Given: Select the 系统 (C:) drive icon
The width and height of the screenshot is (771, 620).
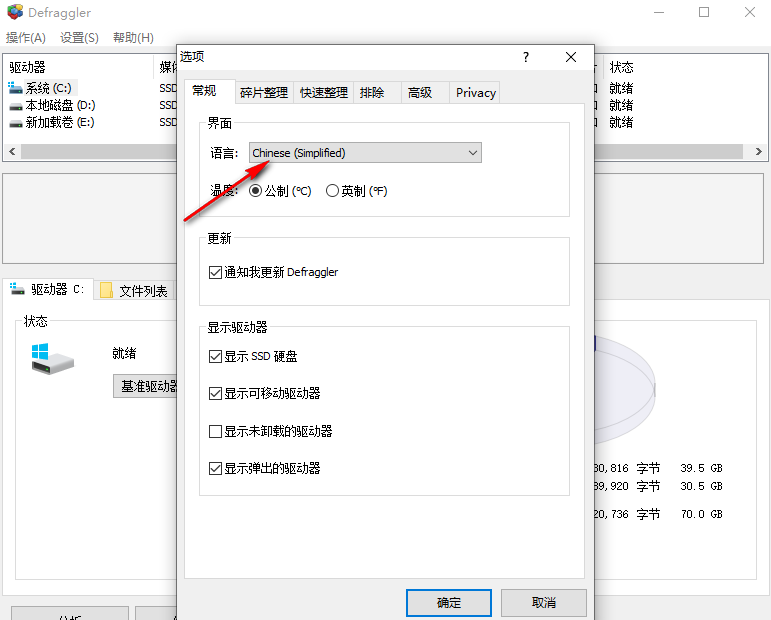Looking at the screenshot, I should click(x=15, y=88).
